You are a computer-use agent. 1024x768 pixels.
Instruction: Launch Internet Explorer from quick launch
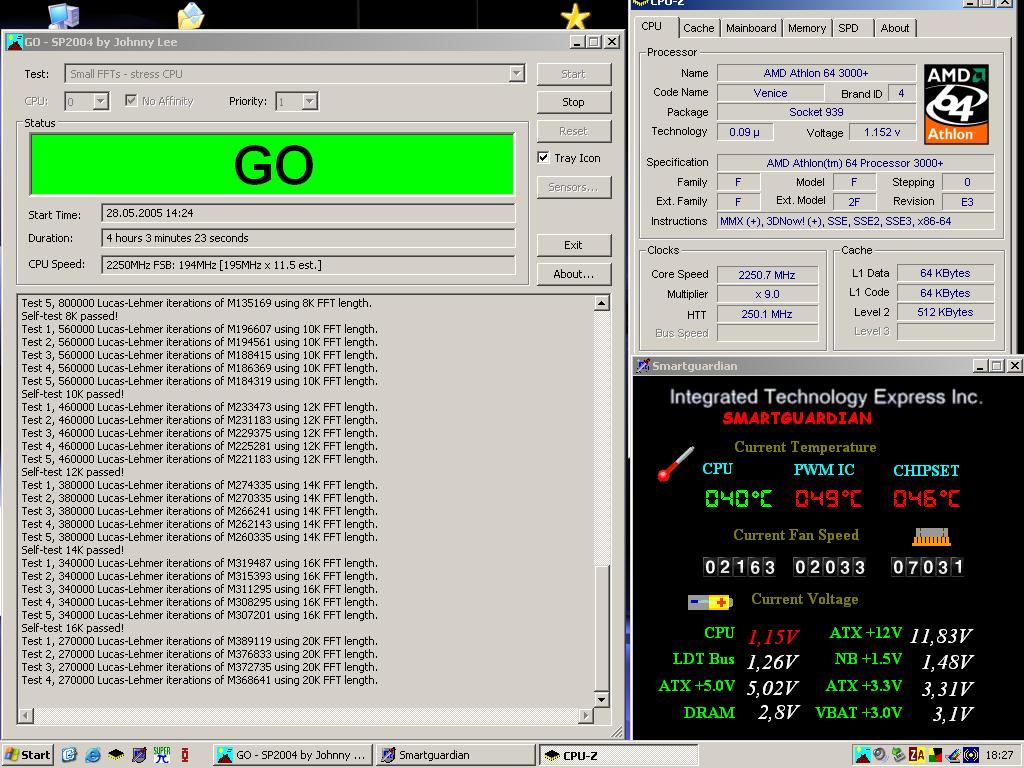[x=93, y=755]
